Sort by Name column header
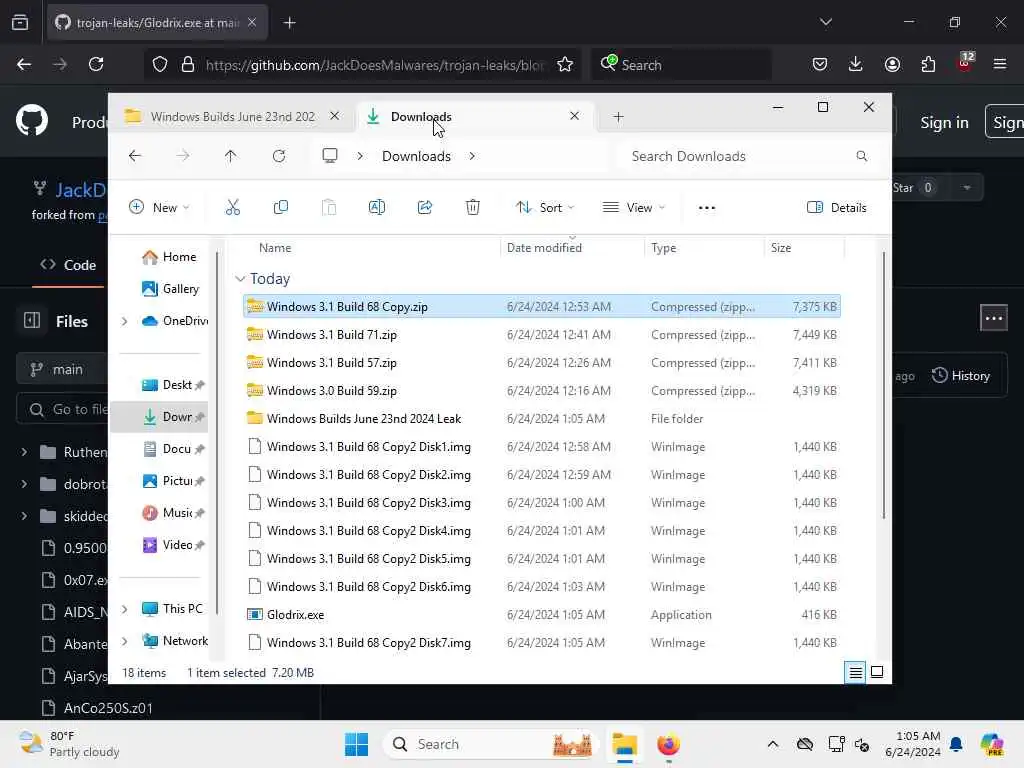 pos(275,248)
